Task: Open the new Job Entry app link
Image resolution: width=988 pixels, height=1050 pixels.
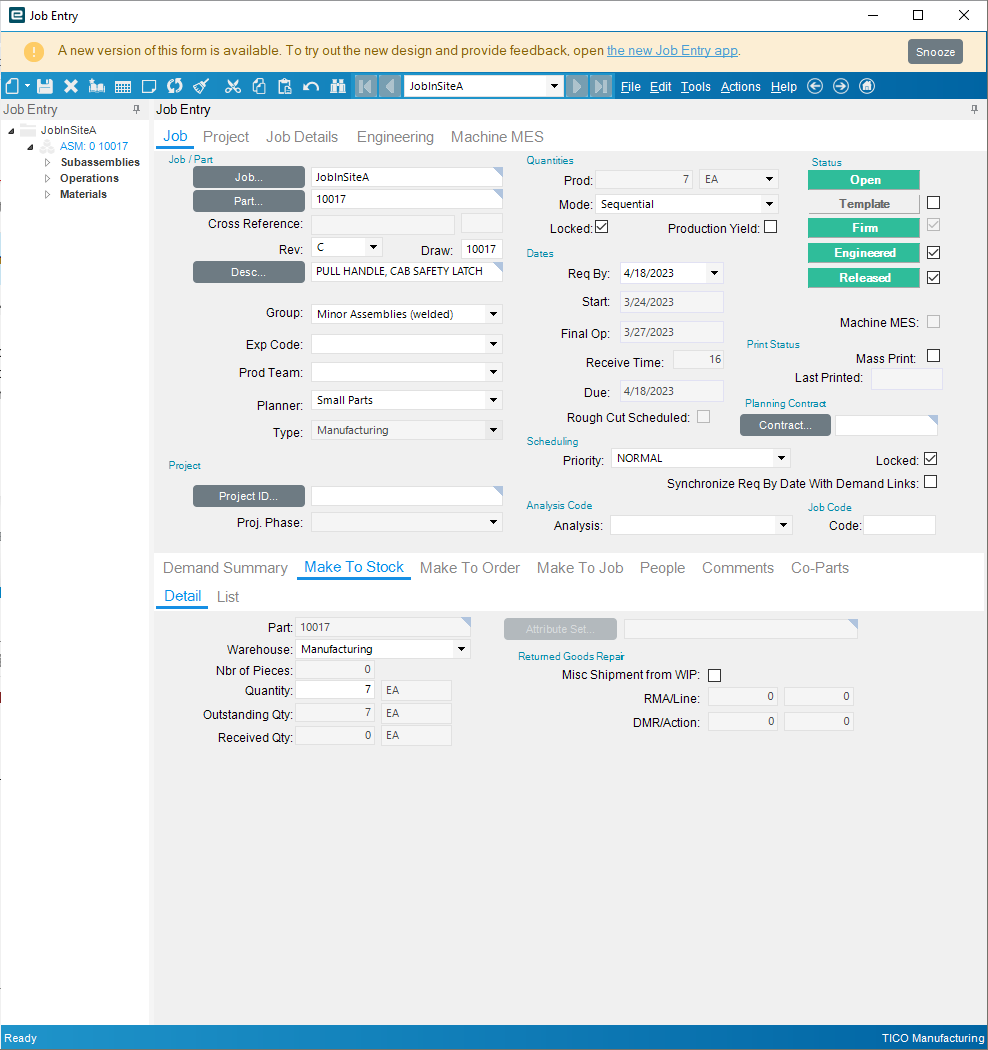Action: pos(673,50)
